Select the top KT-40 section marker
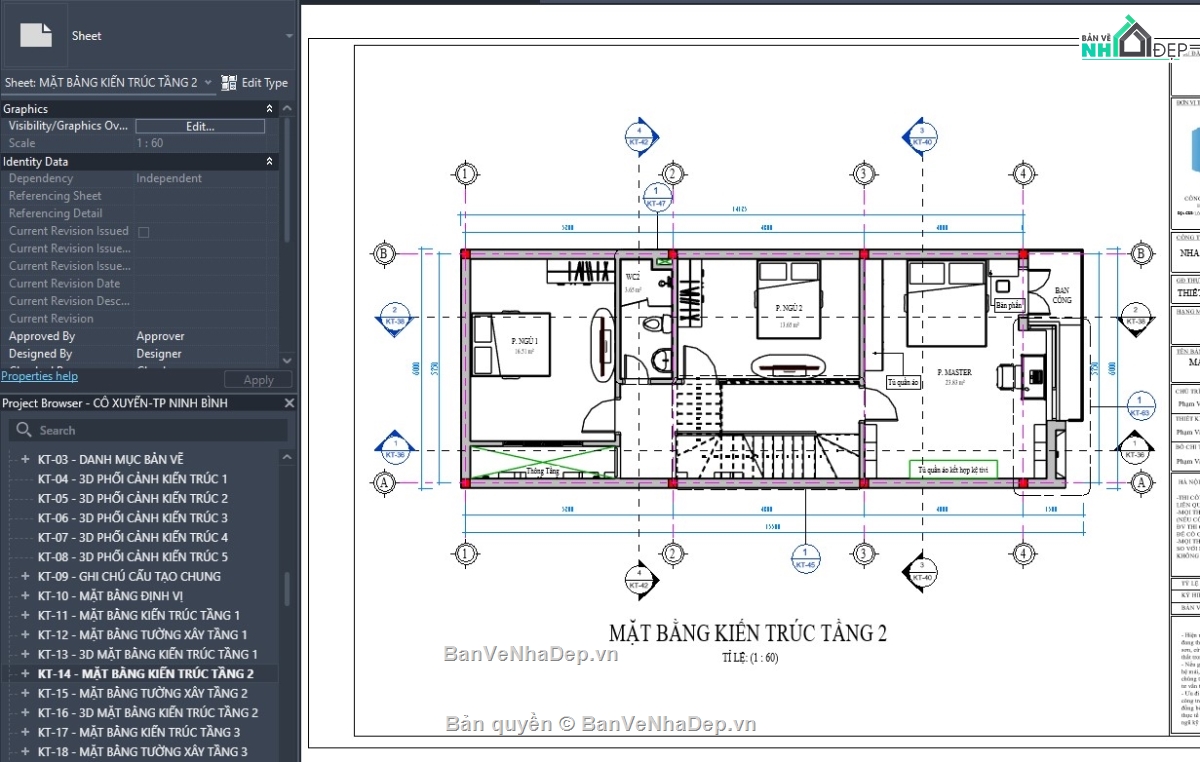Viewport: 1200px width, 762px height. [x=919, y=136]
